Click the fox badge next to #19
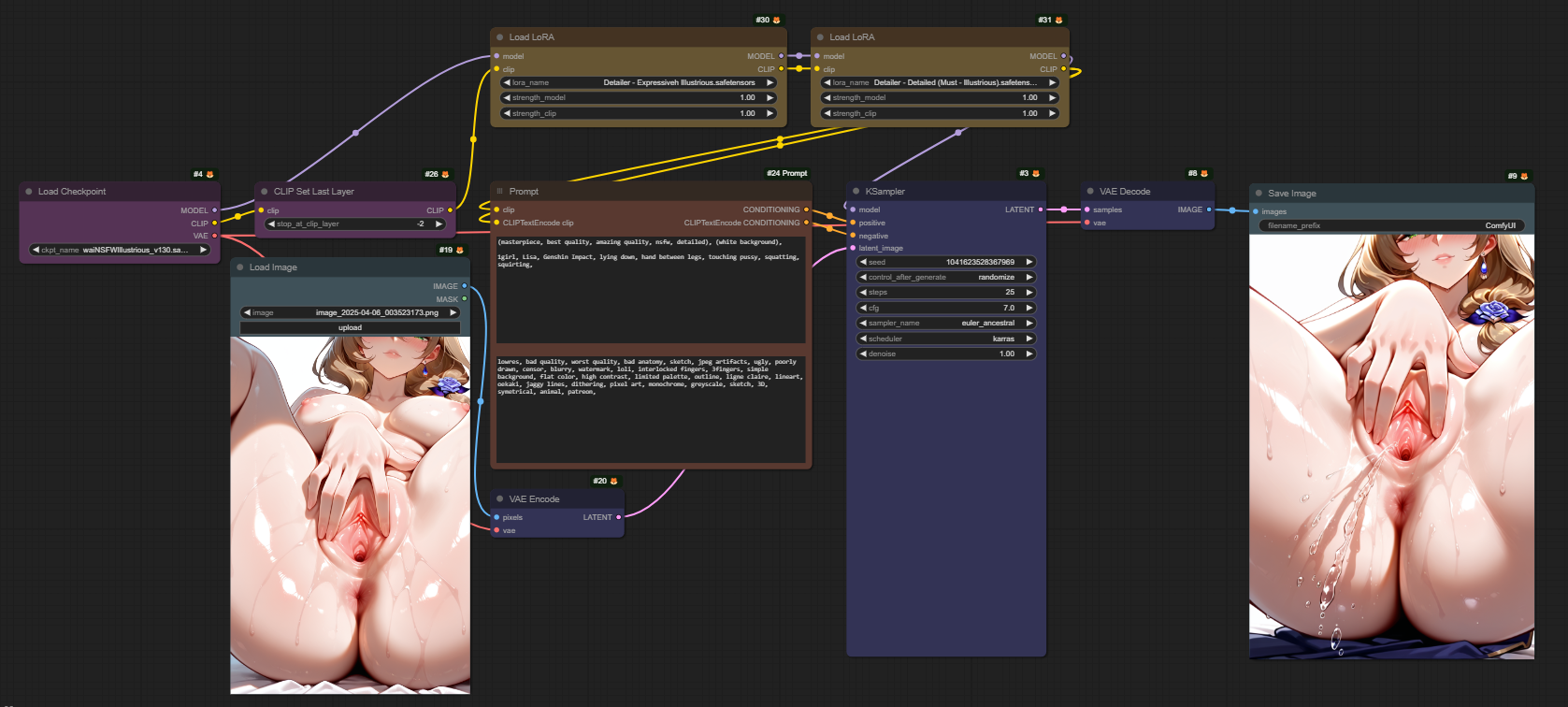Image resolution: width=1568 pixels, height=707 pixels. point(459,250)
